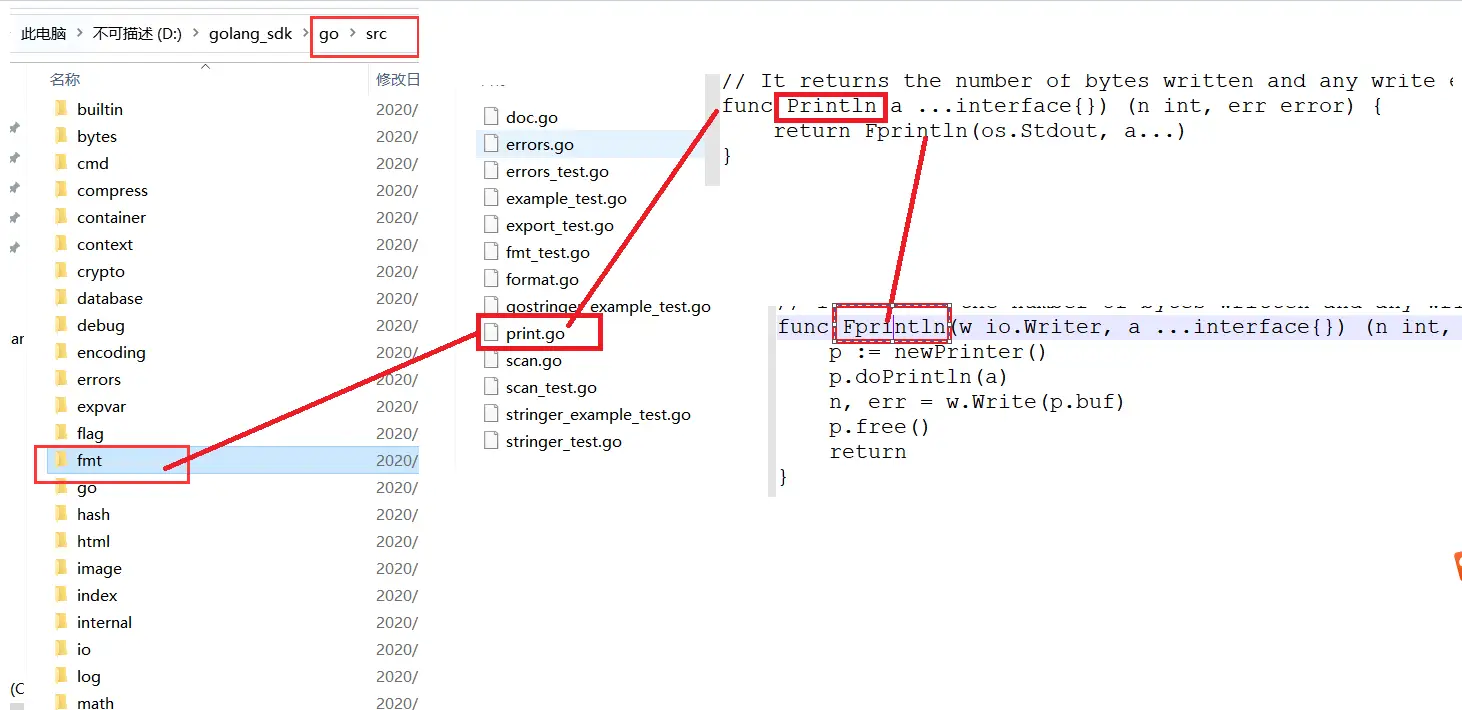The width and height of the screenshot is (1462, 710).
Task: Click the Fprintln function name in code
Action: [x=893, y=327]
